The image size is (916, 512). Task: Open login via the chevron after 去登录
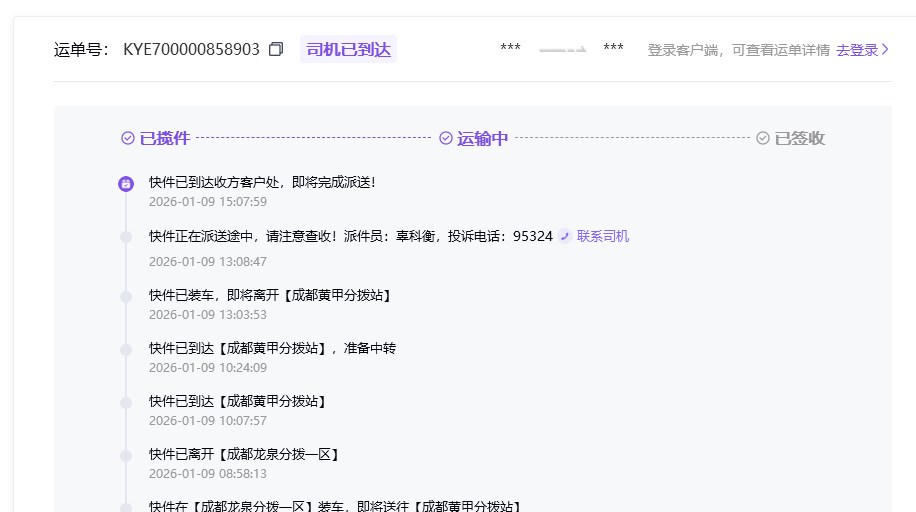(885, 50)
